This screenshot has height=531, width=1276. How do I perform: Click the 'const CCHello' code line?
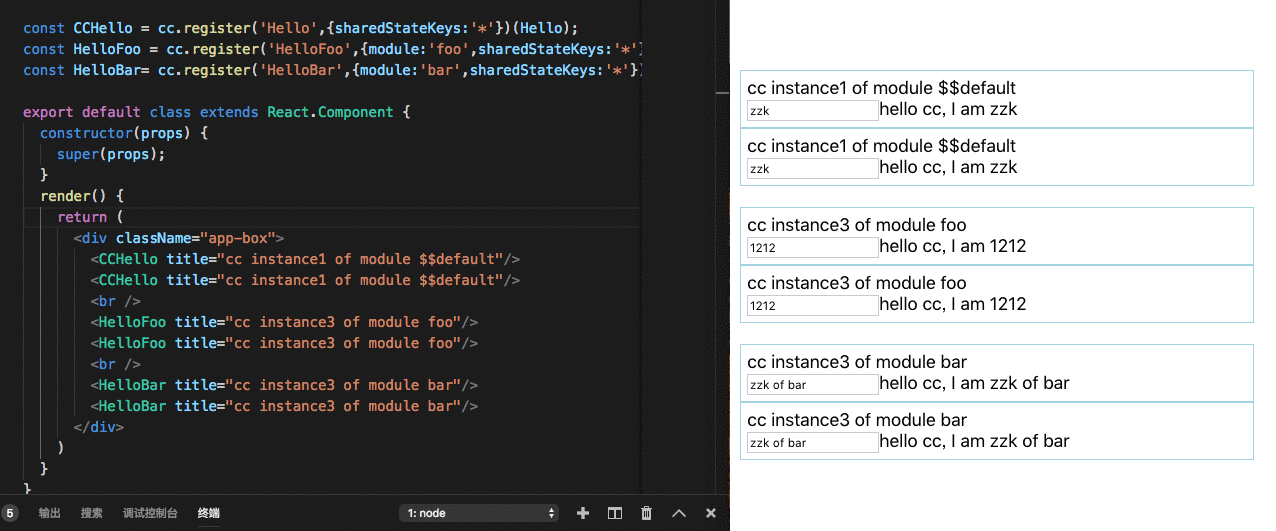pyautogui.click(x=301, y=28)
